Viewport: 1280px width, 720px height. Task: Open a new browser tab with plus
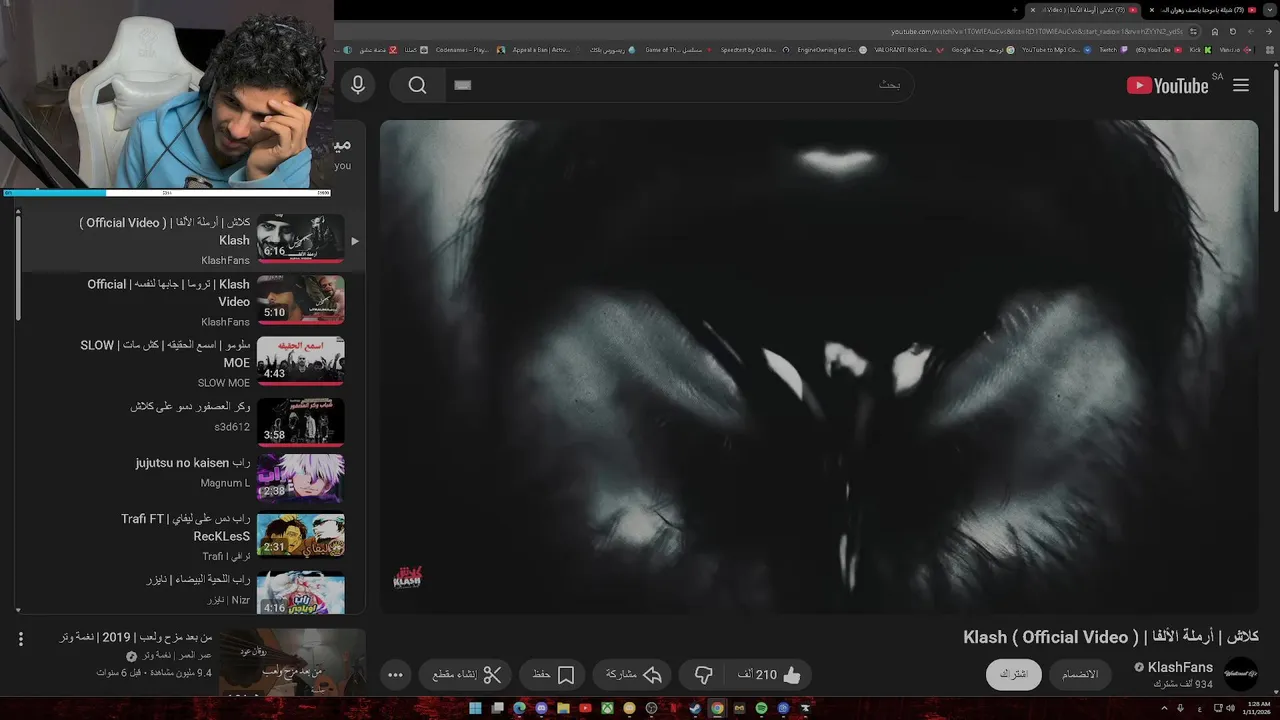tap(1015, 10)
